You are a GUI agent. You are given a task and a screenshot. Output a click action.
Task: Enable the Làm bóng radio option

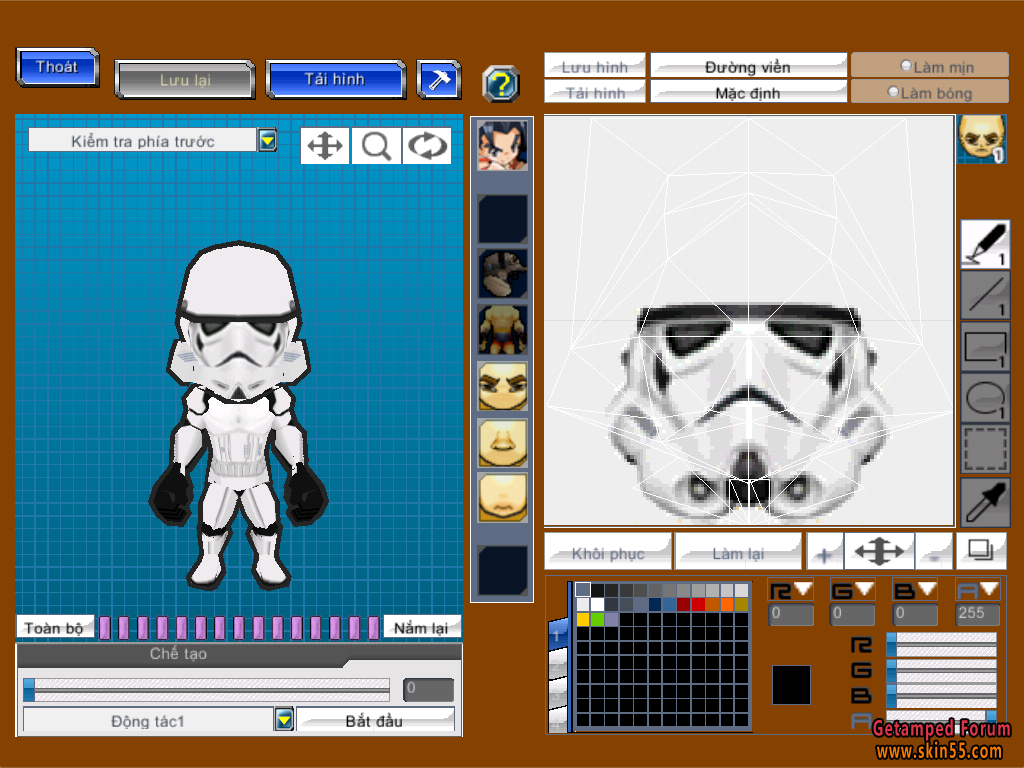[893, 91]
